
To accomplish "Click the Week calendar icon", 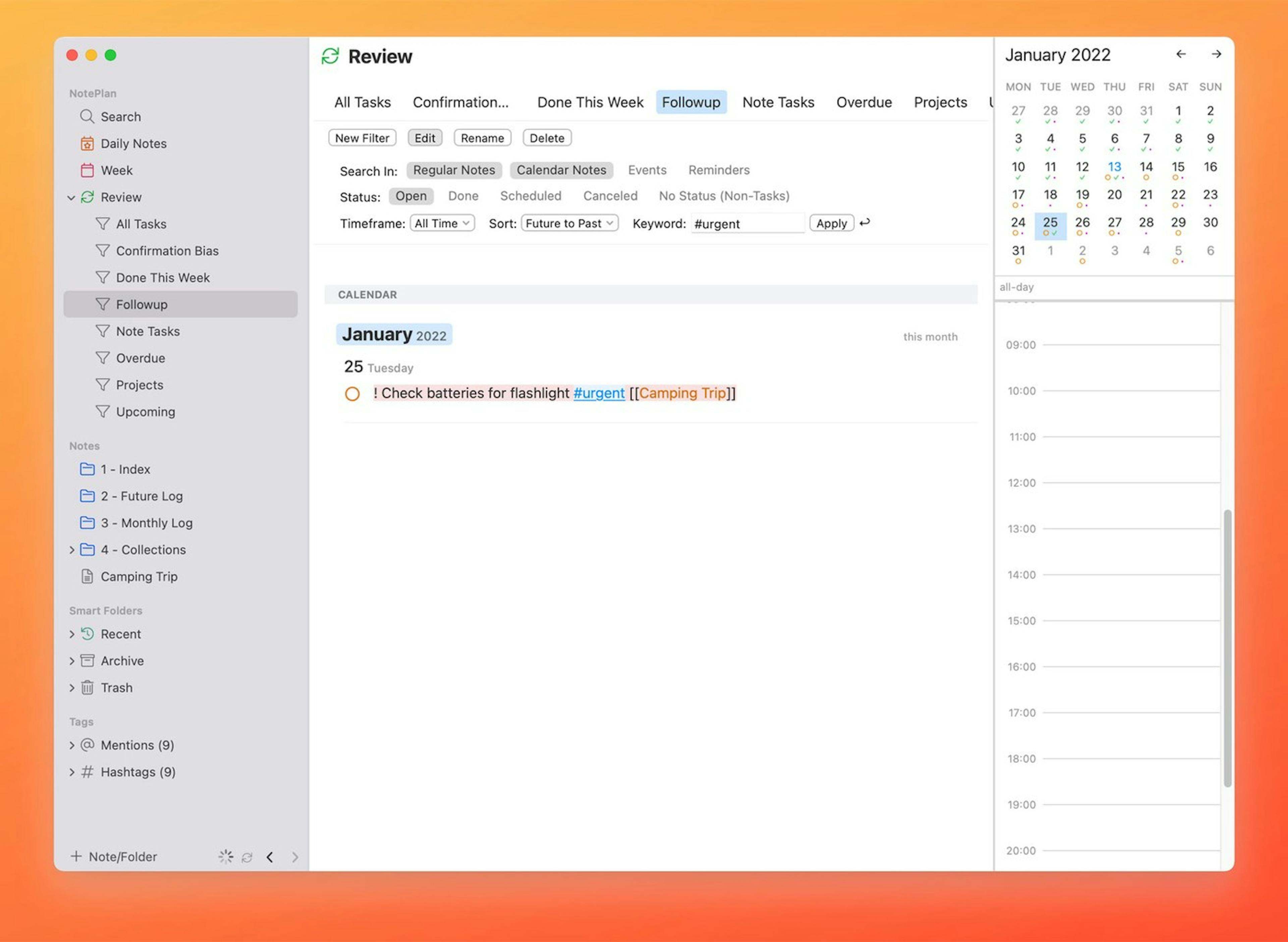I will pyautogui.click(x=87, y=170).
